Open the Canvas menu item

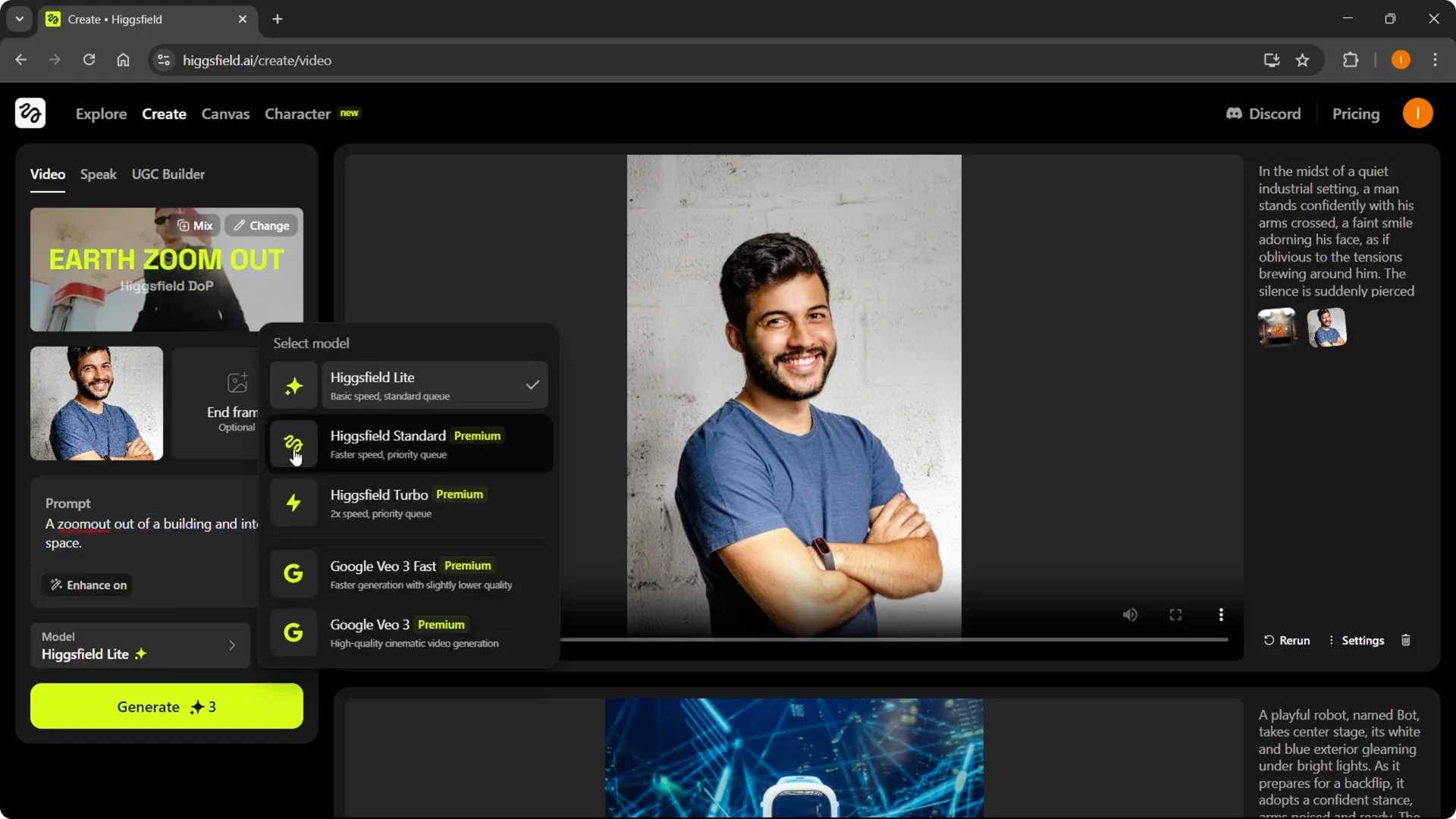(x=225, y=114)
